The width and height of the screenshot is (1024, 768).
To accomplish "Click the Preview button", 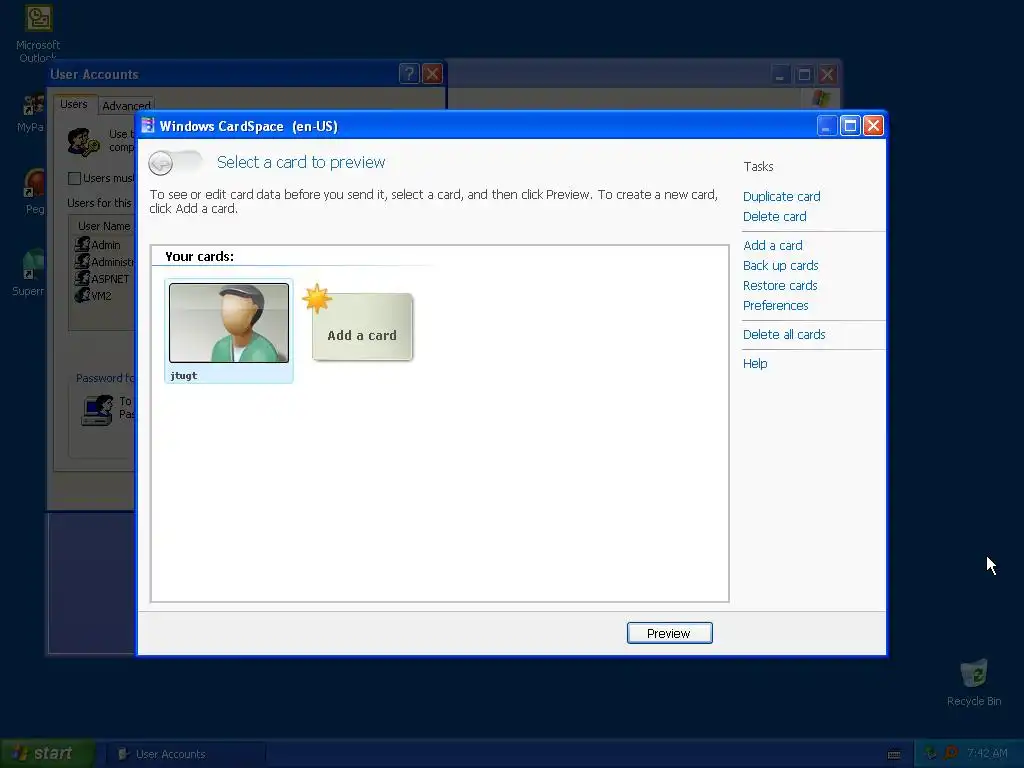I will tap(669, 633).
